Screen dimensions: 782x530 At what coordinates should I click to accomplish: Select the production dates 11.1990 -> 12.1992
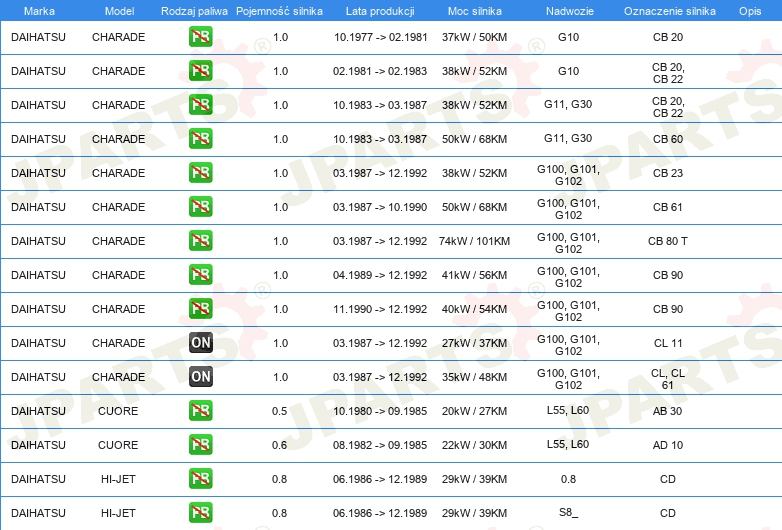click(x=380, y=309)
